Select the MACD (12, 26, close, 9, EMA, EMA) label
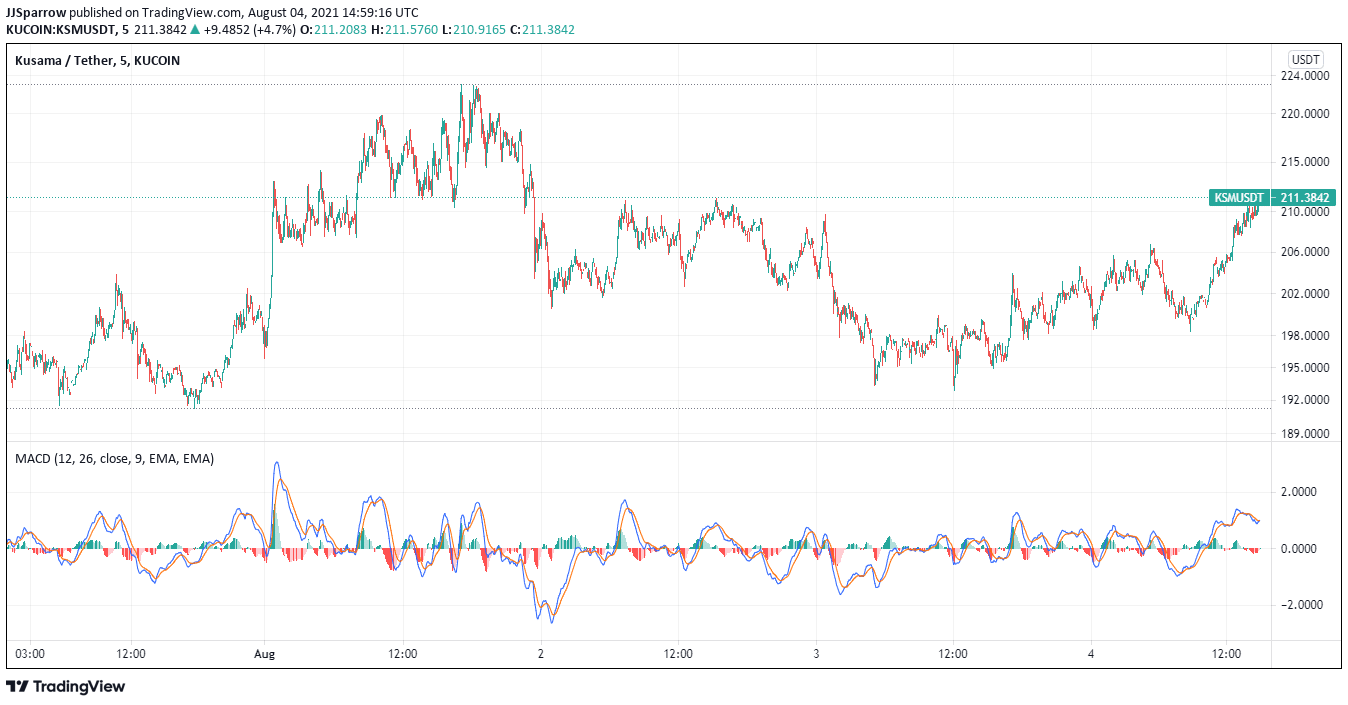The width and height of the screenshot is (1348, 705). tap(114, 458)
